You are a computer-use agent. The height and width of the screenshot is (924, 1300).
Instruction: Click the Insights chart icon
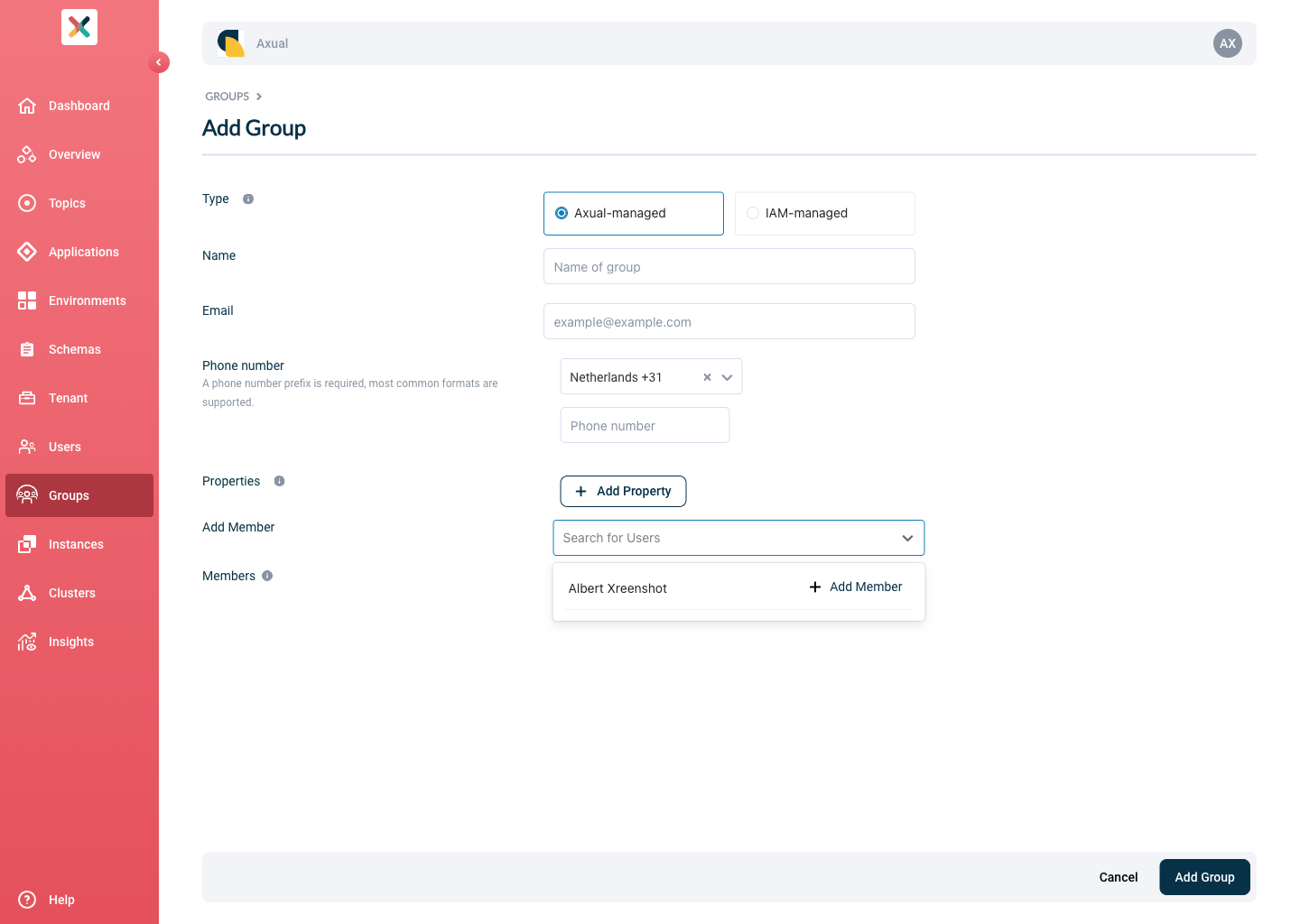[x=27, y=642]
